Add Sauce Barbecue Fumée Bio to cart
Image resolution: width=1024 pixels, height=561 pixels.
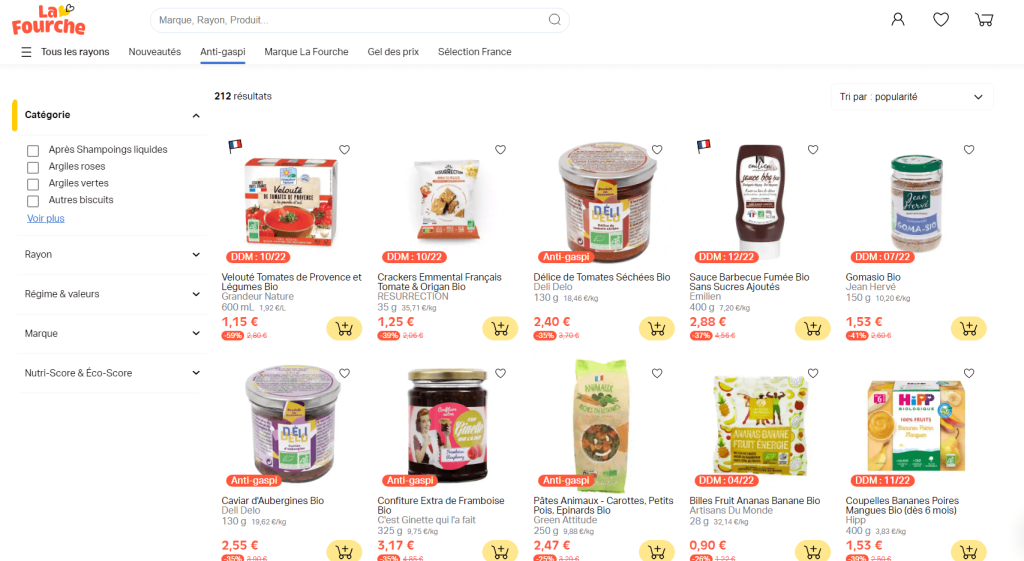point(812,329)
